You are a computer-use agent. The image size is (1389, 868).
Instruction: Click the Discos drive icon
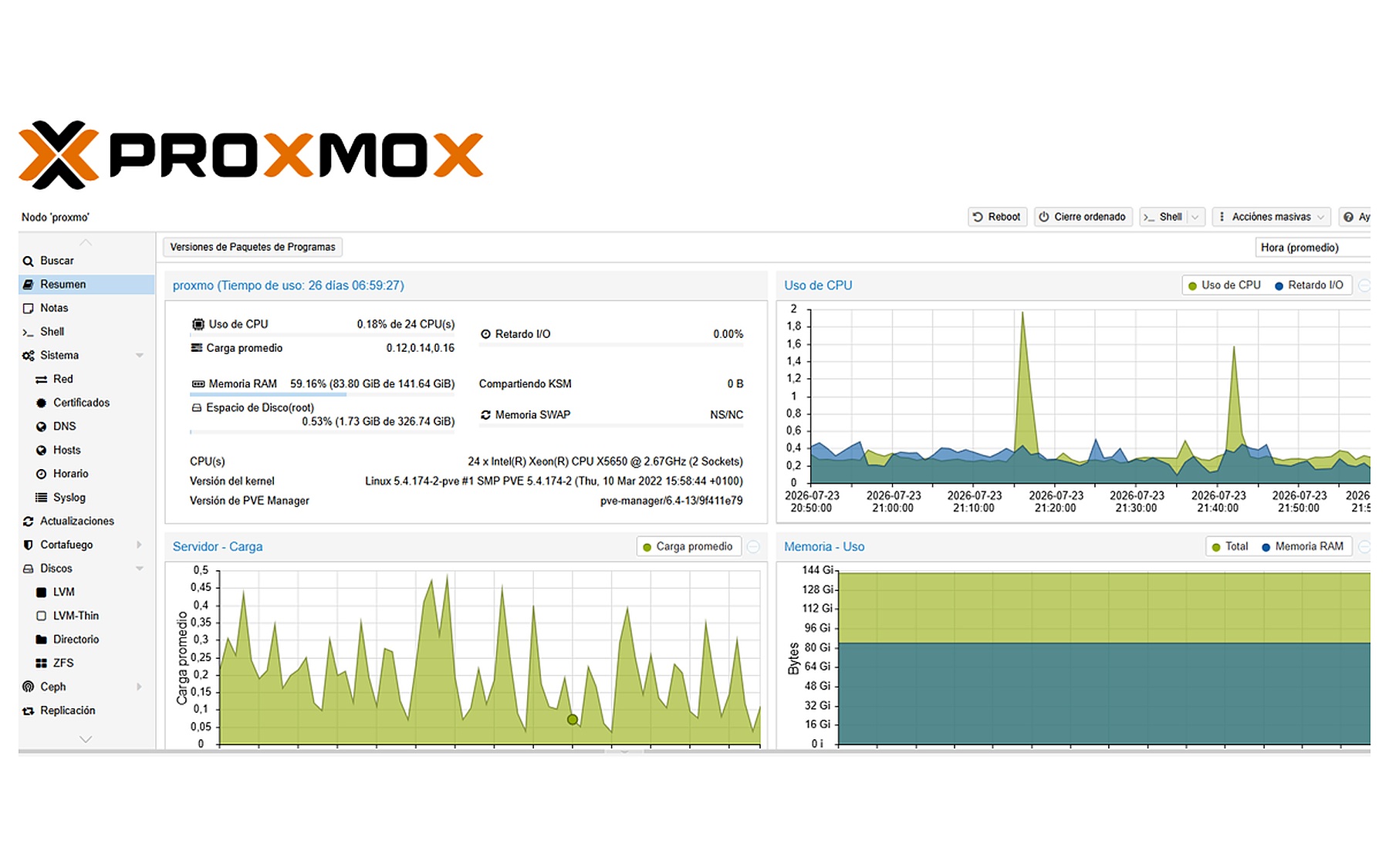(x=29, y=569)
